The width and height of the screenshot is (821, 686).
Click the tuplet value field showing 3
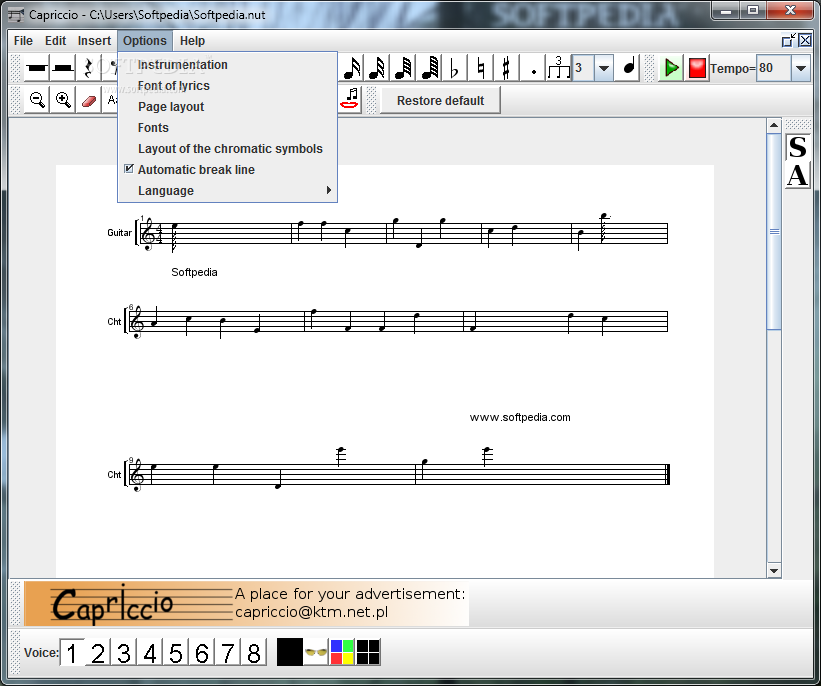(x=583, y=68)
